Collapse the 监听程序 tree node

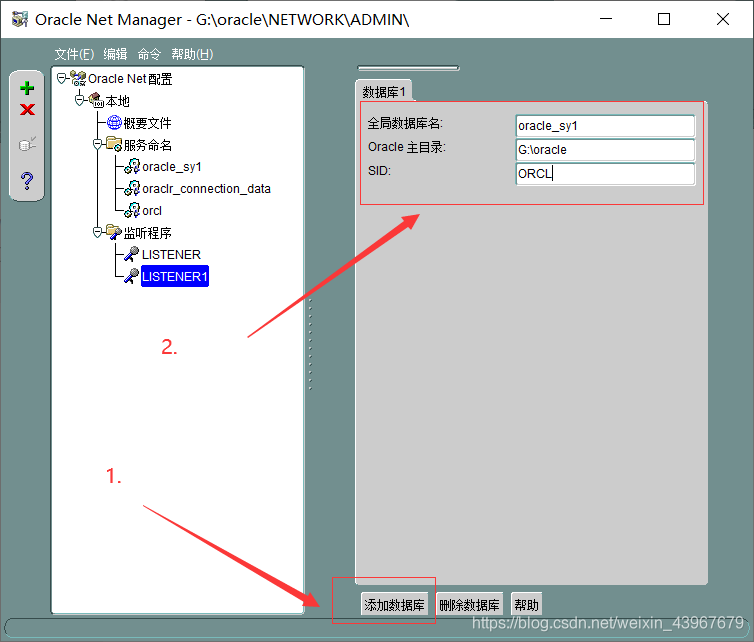[x=98, y=233]
